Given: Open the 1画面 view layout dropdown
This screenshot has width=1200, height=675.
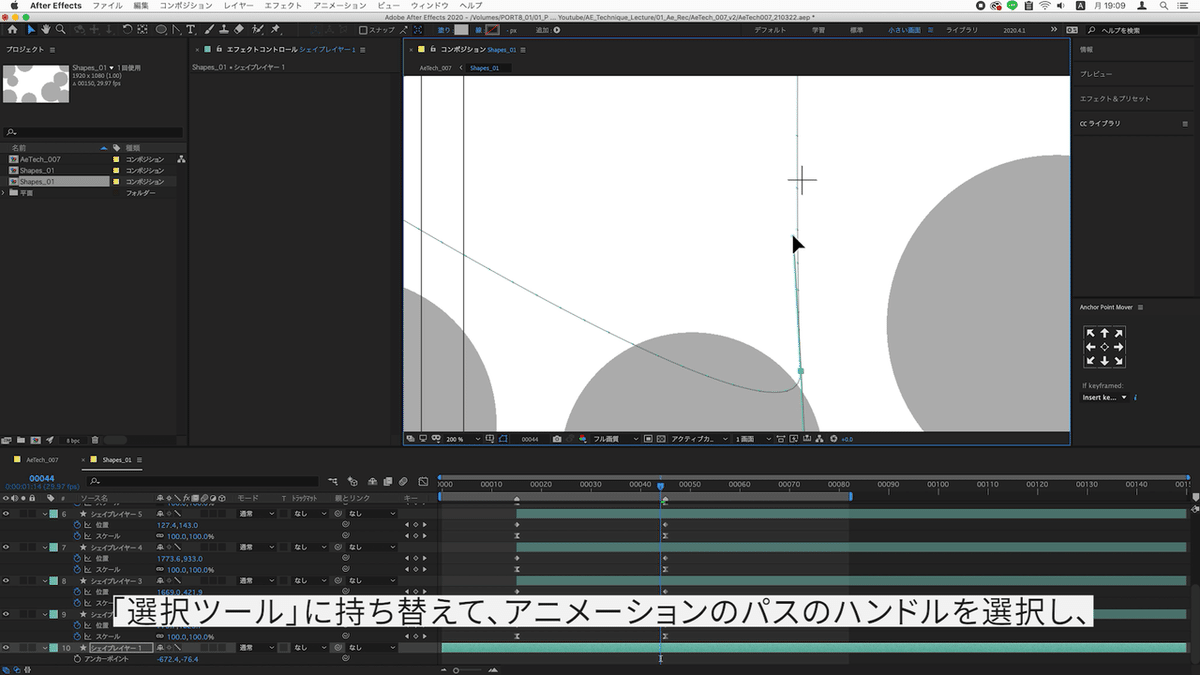Looking at the screenshot, I should tap(752, 439).
